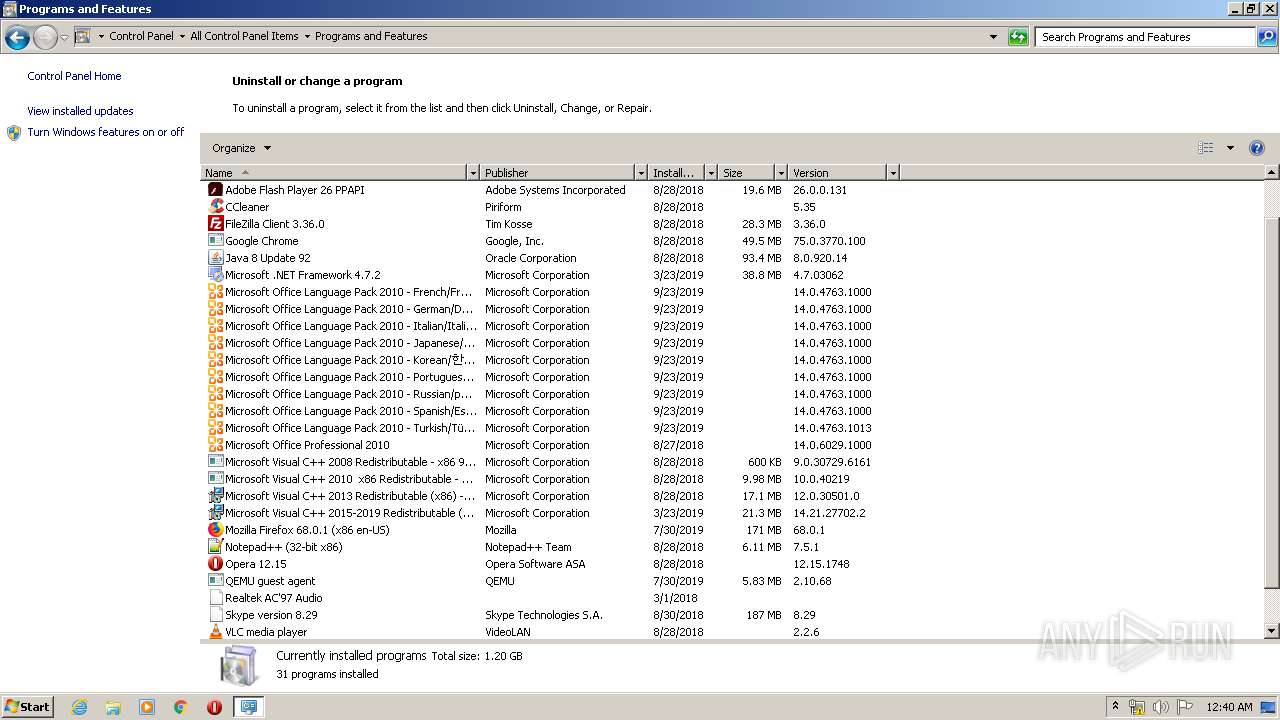Screen dimensions: 1280x720
Task: Open the Control Panel Home link
Action: pyautogui.click(x=74, y=76)
